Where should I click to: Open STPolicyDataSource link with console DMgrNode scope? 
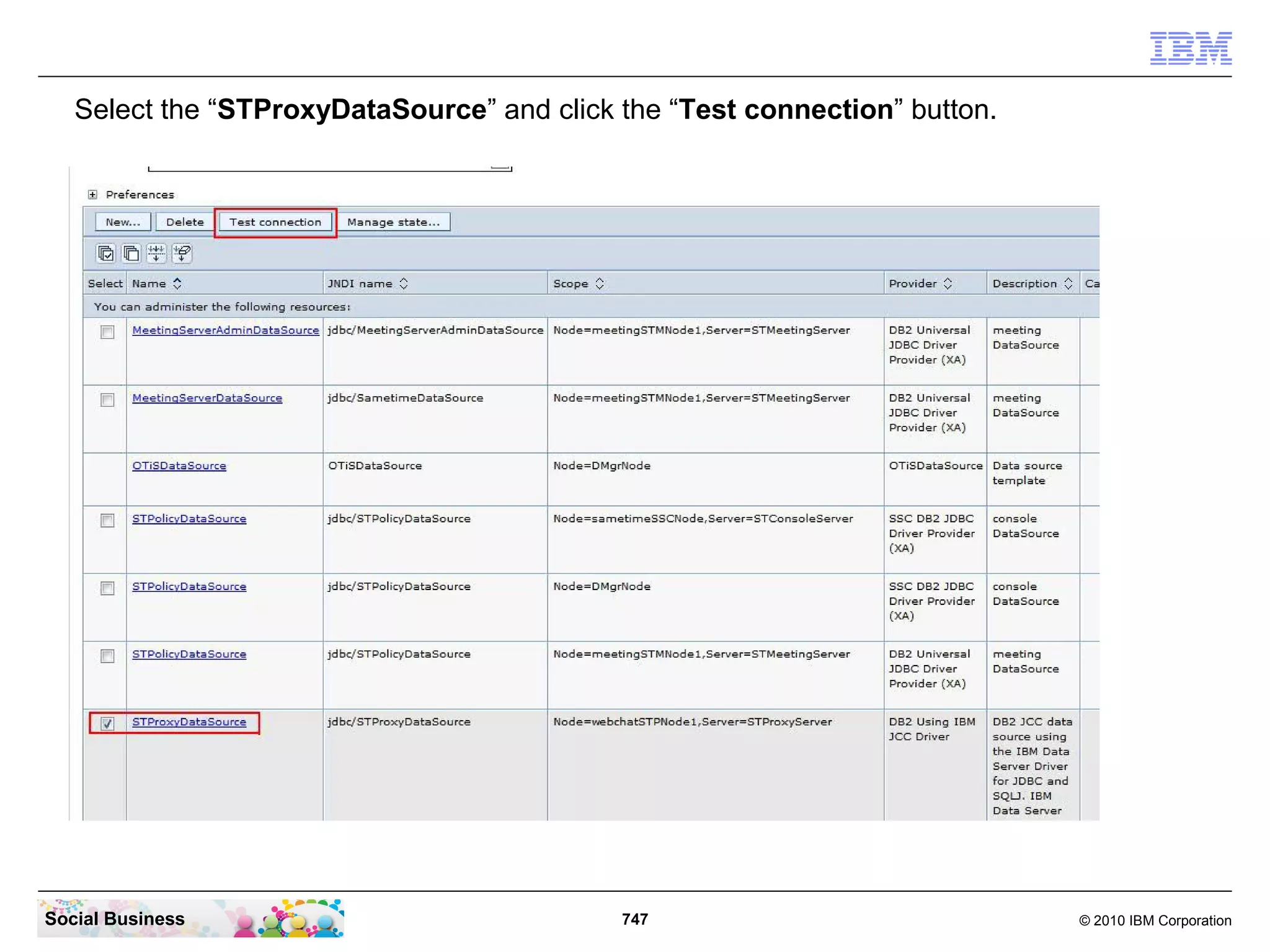pyautogui.click(x=189, y=586)
